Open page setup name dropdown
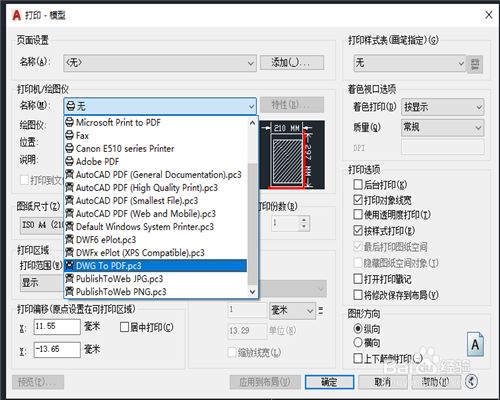500x400 pixels. point(160,63)
